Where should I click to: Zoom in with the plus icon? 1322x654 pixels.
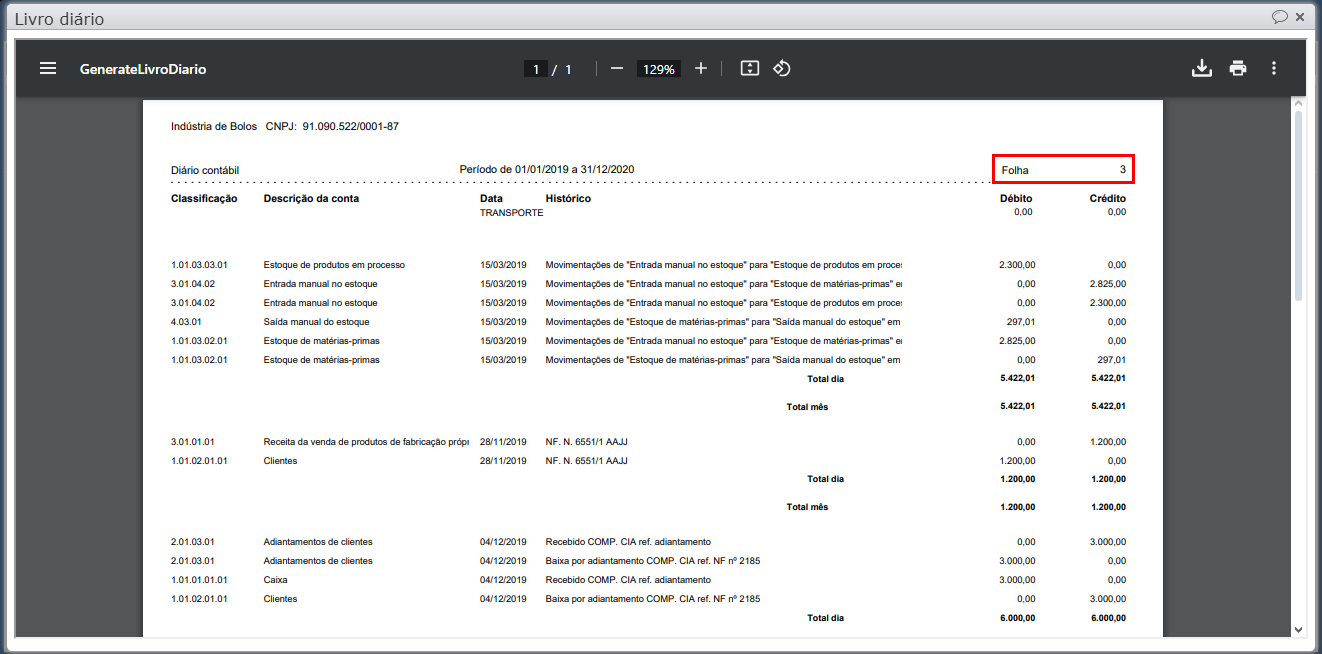701,69
